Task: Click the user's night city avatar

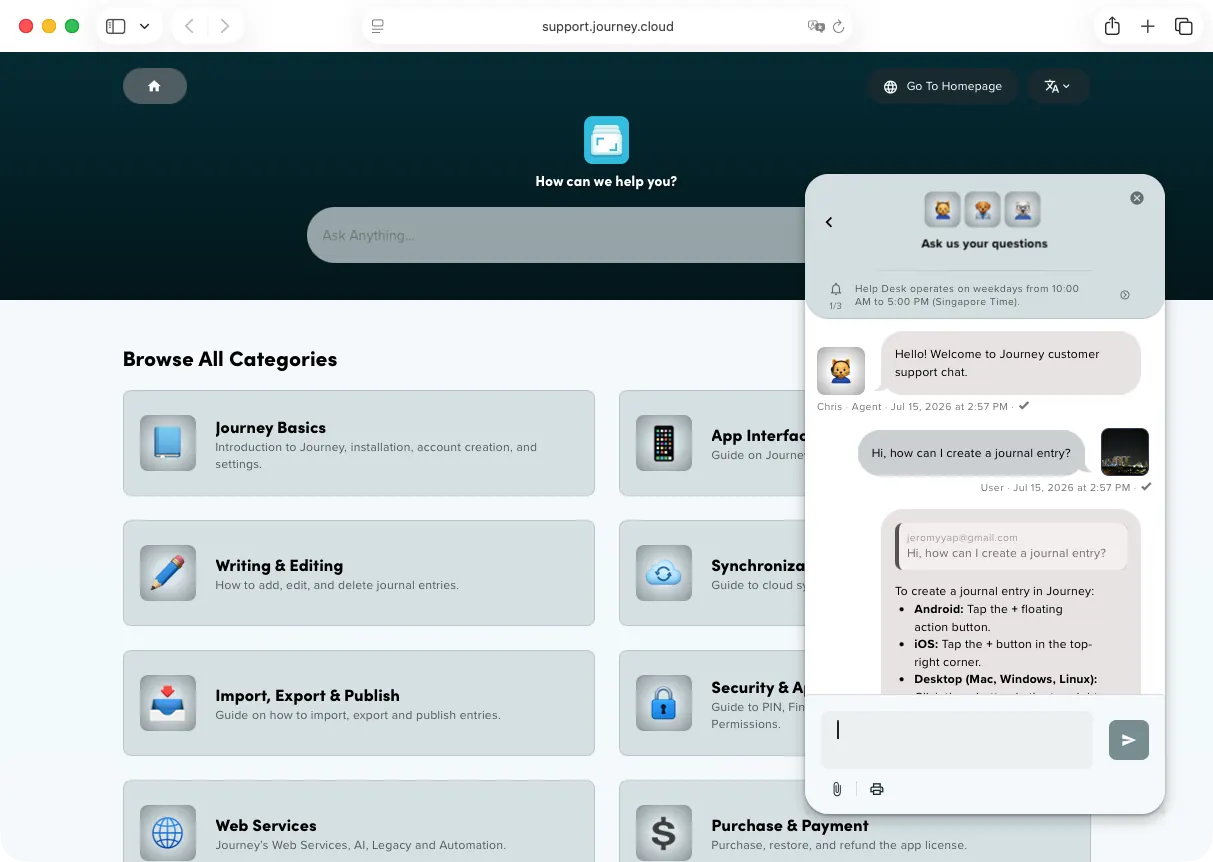Action: [x=1125, y=452]
